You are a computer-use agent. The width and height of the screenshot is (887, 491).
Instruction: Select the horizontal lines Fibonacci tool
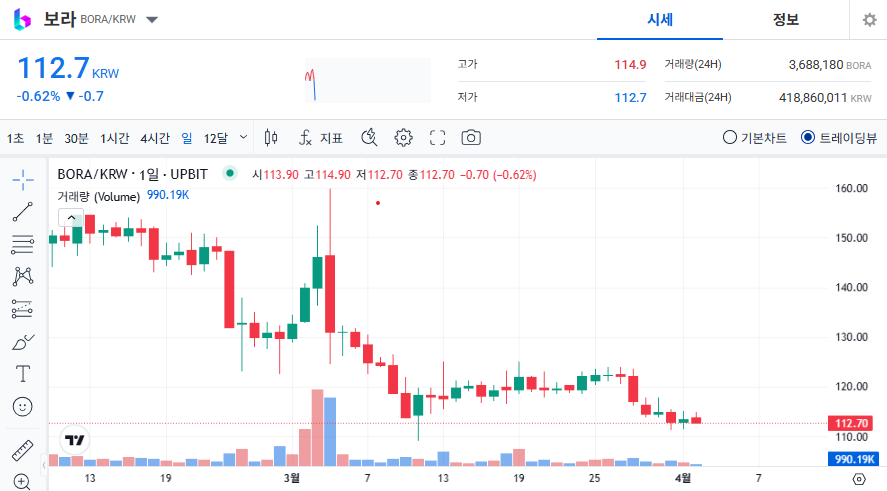(x=23, y=244)
